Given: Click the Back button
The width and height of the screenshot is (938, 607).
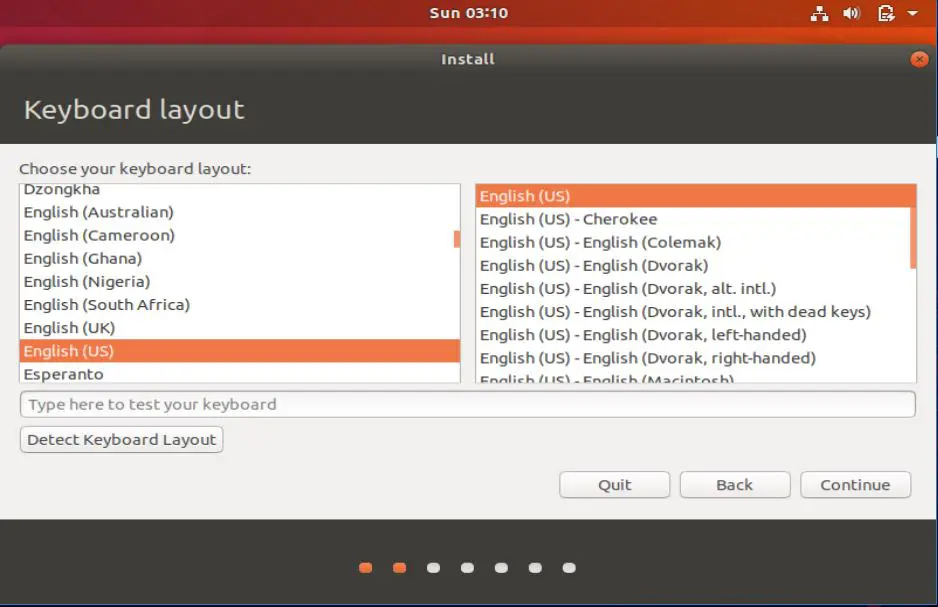Looking at the screenshot, I should coord(734,484).
